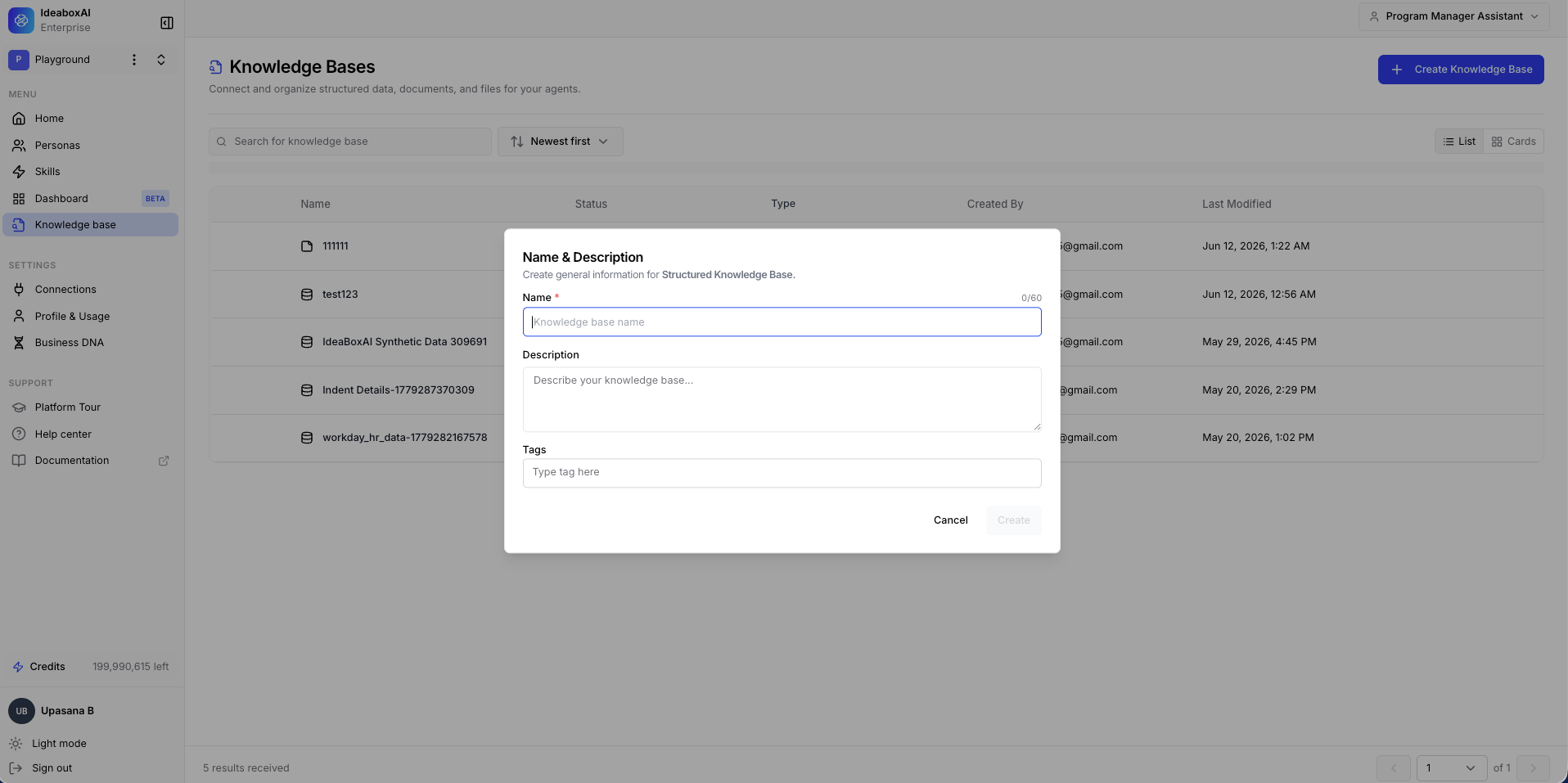Open Program Manager Assistant dropdown

[x=1453, y=16]
